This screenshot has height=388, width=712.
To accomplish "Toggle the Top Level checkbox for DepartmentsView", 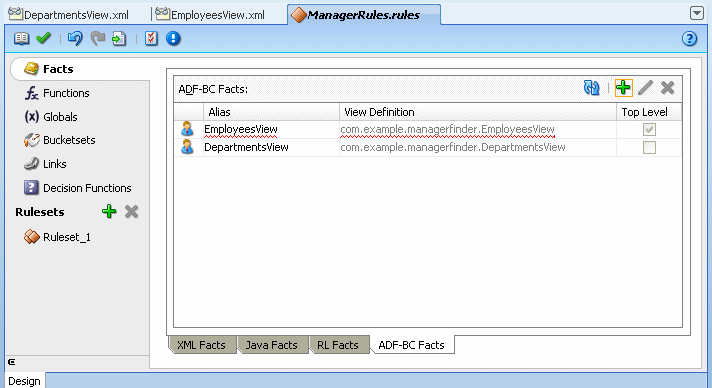I will pyautogui.click(x=649, y=148).
